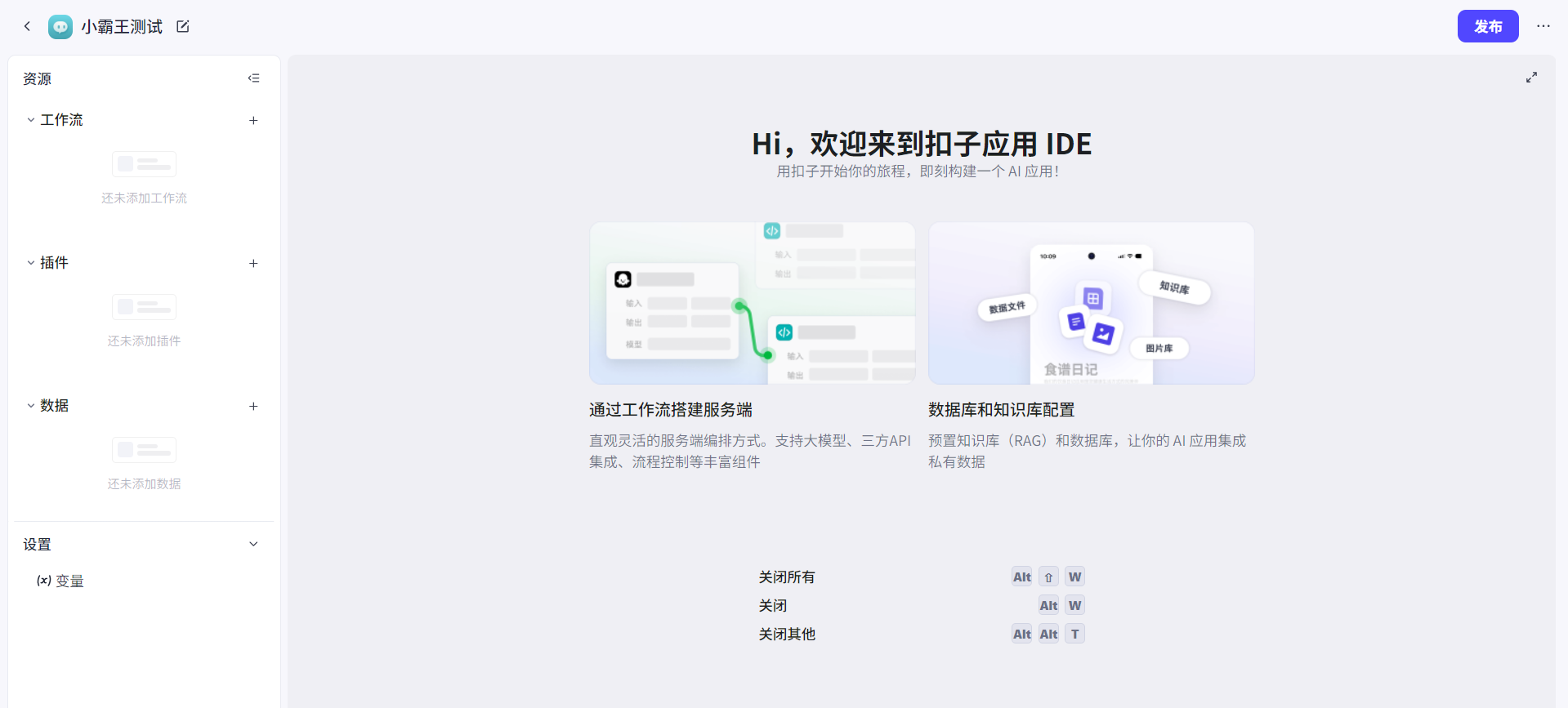Click the 小霸王测试 app avatar icon
Viewport: 1568px width, 708px height.
pyautogui.click(x=60, y=27)
